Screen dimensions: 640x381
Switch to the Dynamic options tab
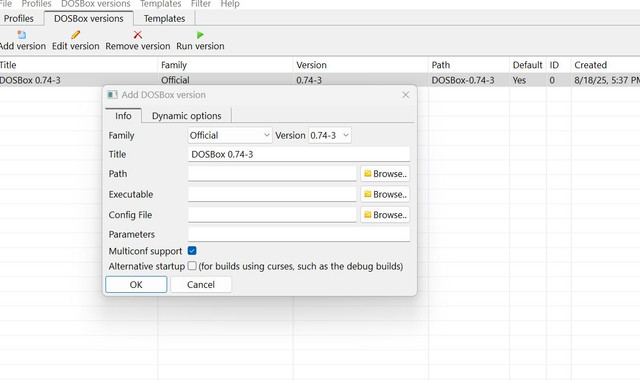[187, 116]
